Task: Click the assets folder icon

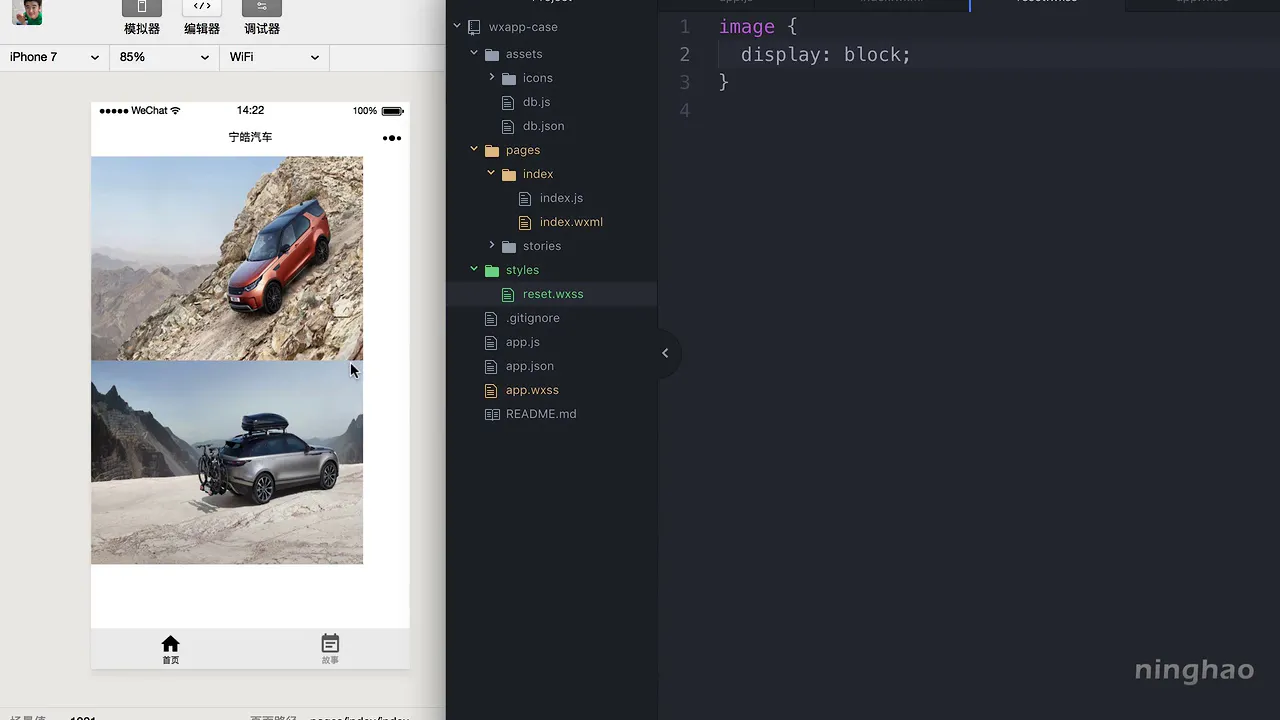Action: (491, 54)
